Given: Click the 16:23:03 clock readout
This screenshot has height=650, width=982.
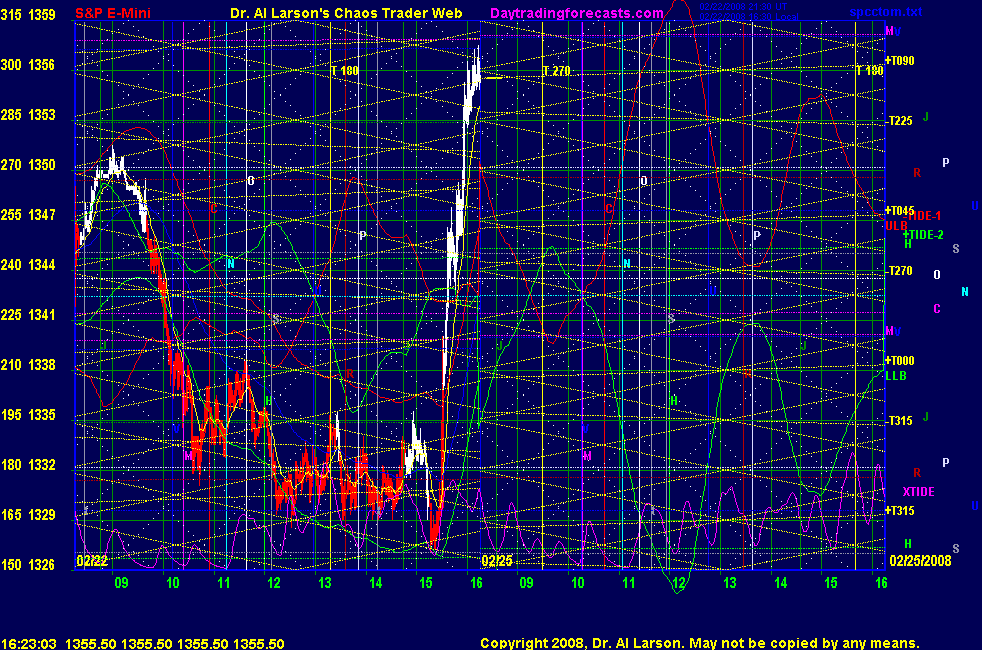Looking at the screenshot, I should [29, 644].
